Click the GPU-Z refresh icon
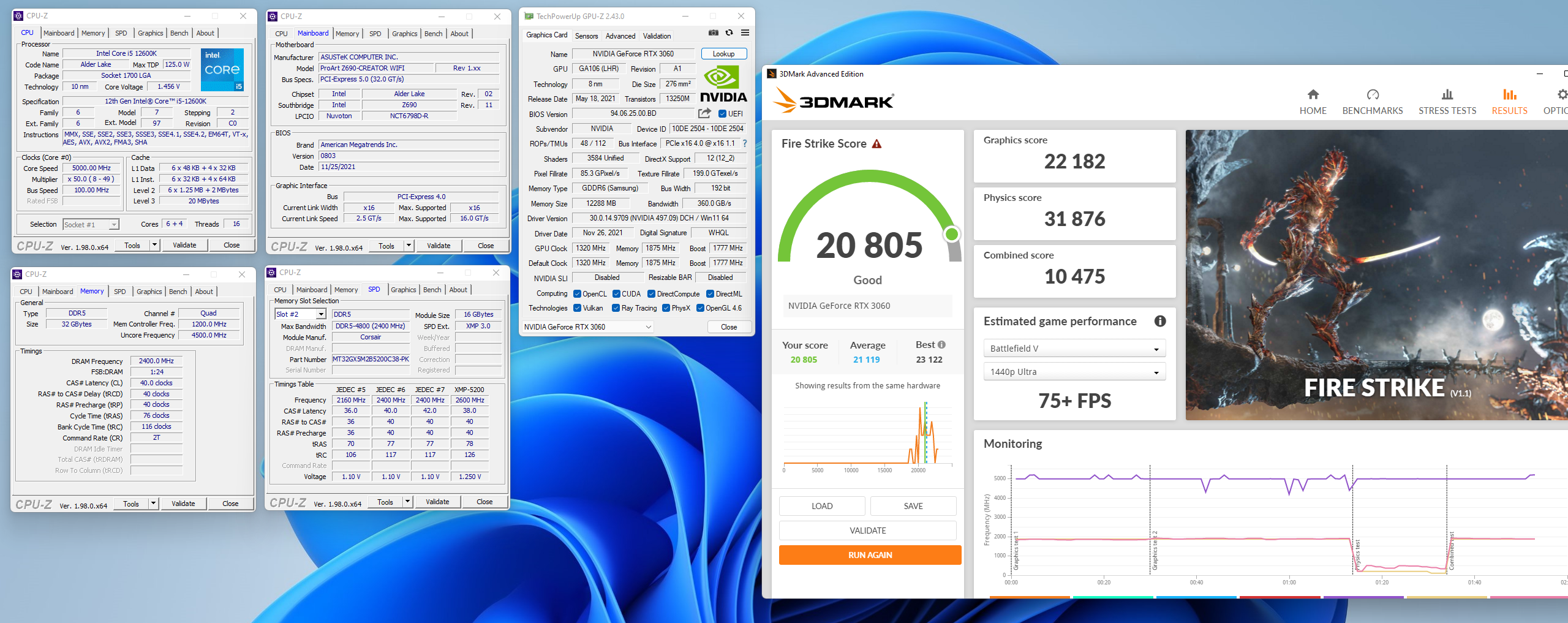The image size is (1568, 623). 729,33
